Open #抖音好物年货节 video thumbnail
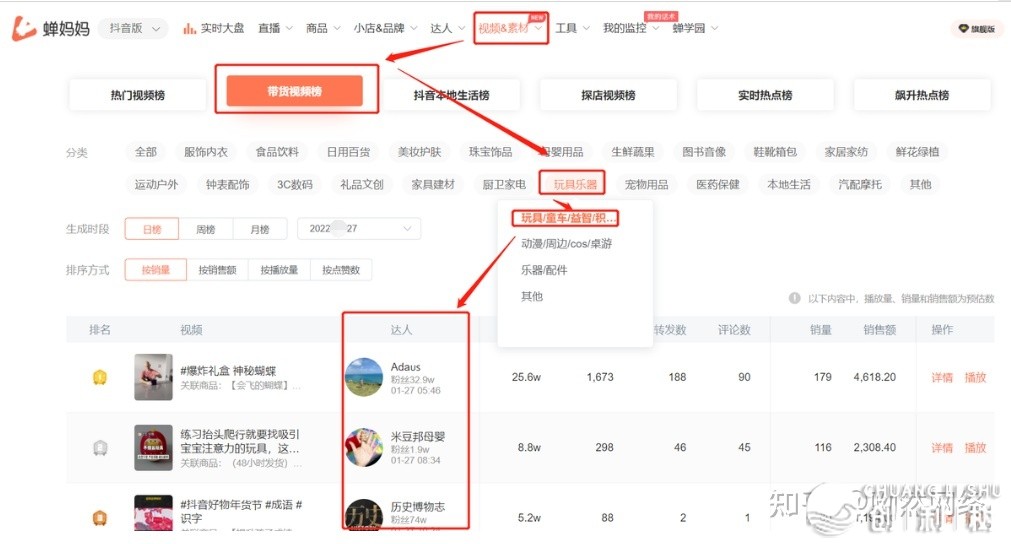 [153, 512]
